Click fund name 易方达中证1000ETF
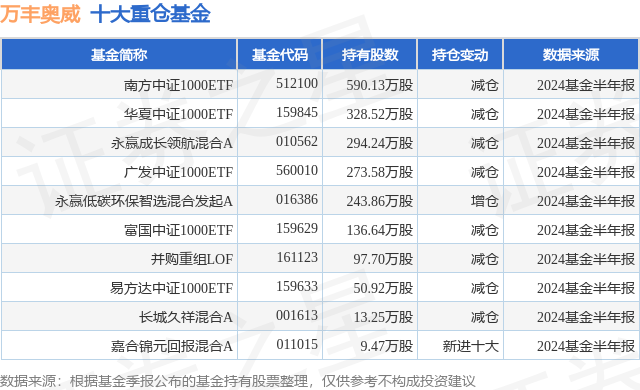The image size is (640, 390). tap(171, 288)
